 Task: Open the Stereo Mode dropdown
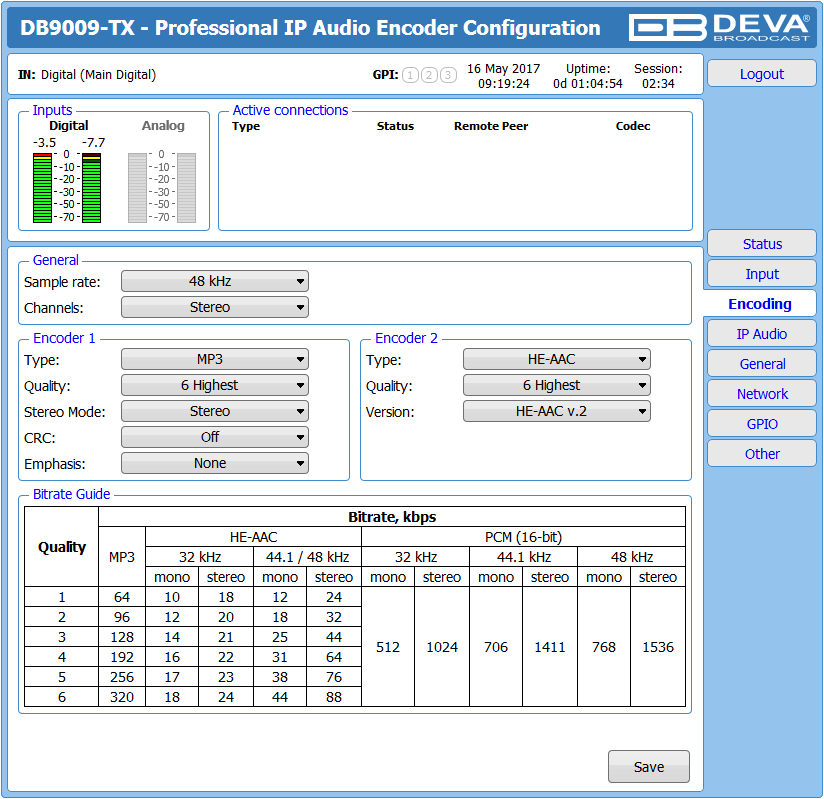tap(214, 411)
